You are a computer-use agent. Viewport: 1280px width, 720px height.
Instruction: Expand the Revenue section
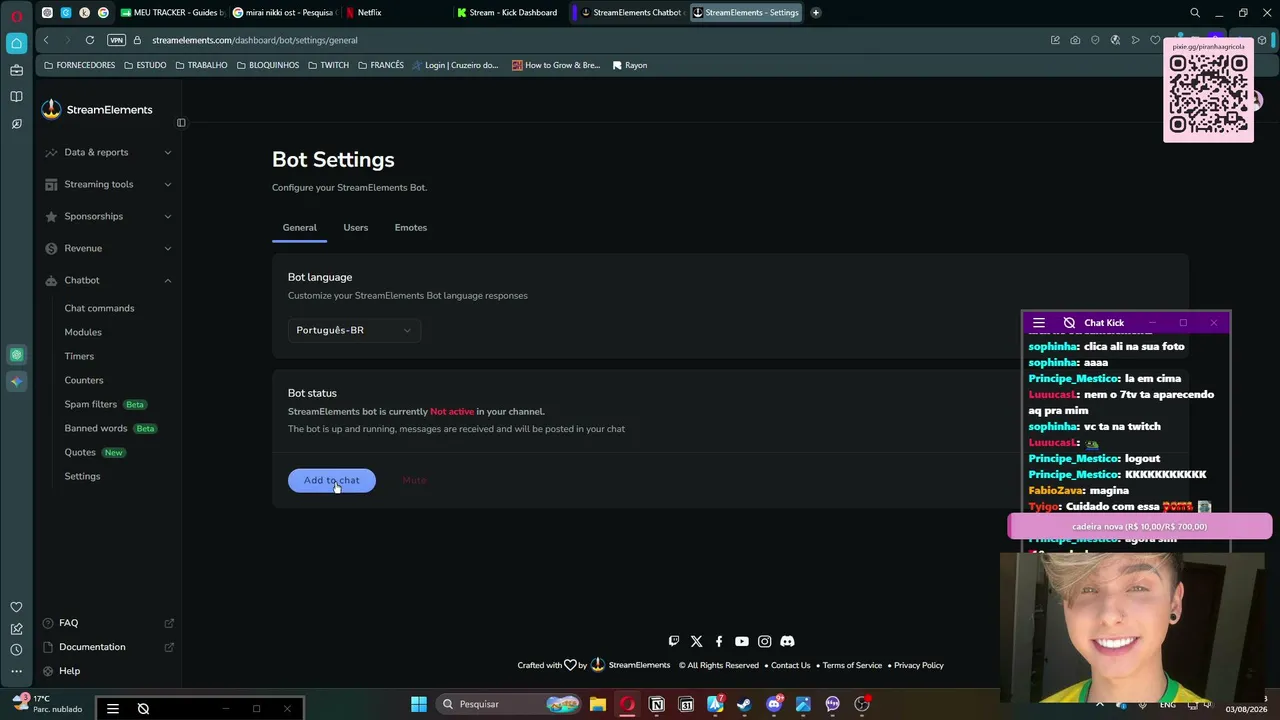(x=108, y=248)
